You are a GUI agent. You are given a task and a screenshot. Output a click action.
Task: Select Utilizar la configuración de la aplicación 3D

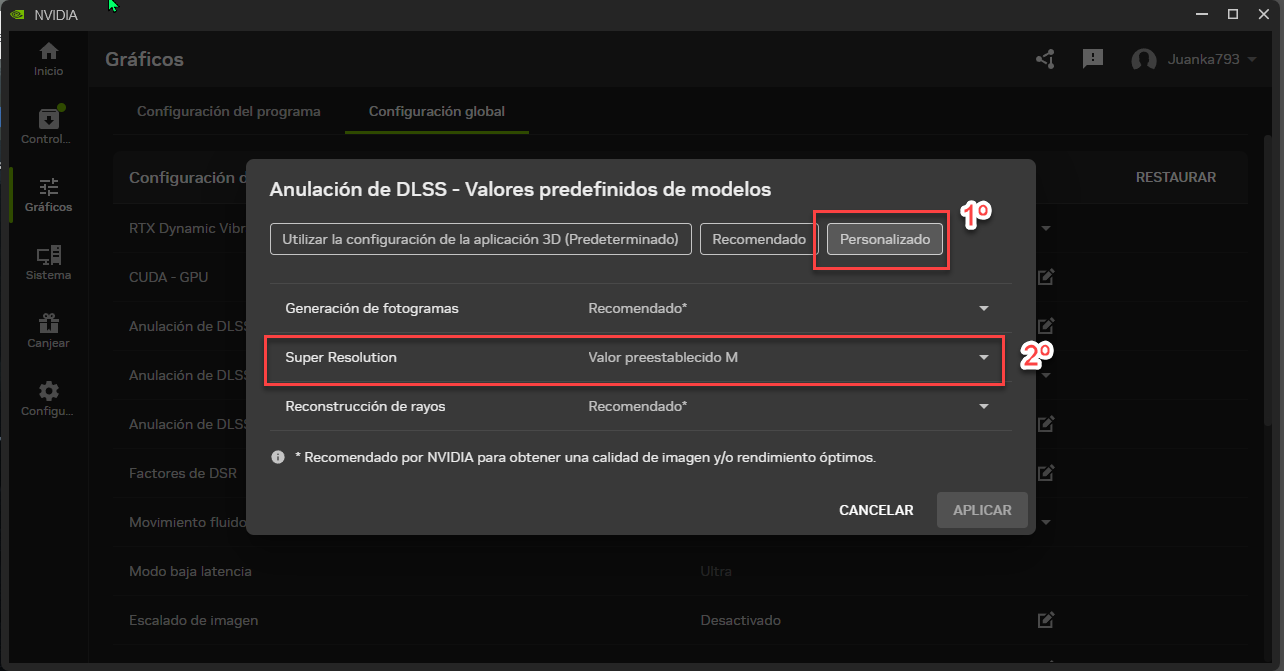coord(481,239)
